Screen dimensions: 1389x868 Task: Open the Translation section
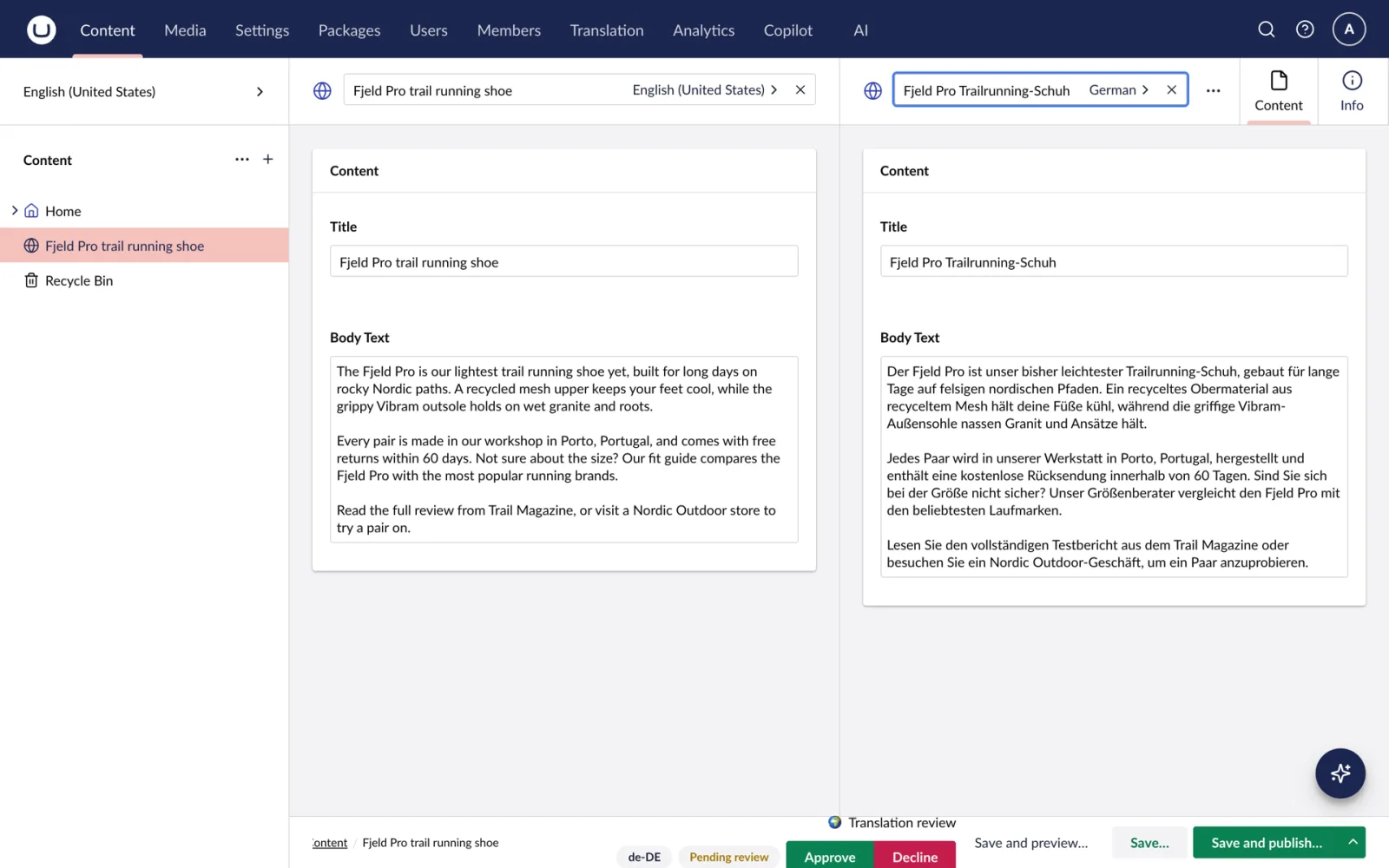pyautogui.click(x=607, y=30)
